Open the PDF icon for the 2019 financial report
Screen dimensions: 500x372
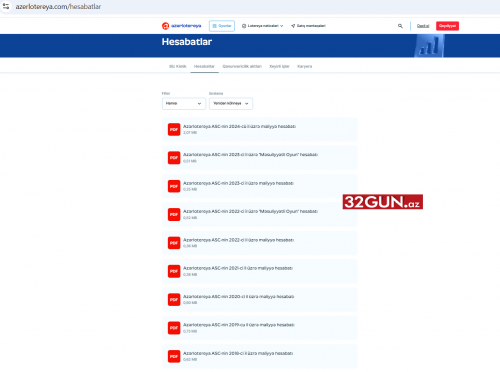tap(174, 328)
